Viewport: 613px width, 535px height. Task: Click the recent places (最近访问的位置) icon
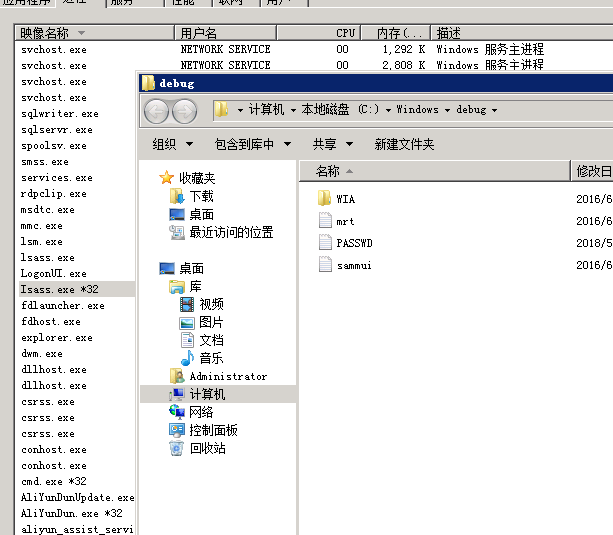[177, 232]
